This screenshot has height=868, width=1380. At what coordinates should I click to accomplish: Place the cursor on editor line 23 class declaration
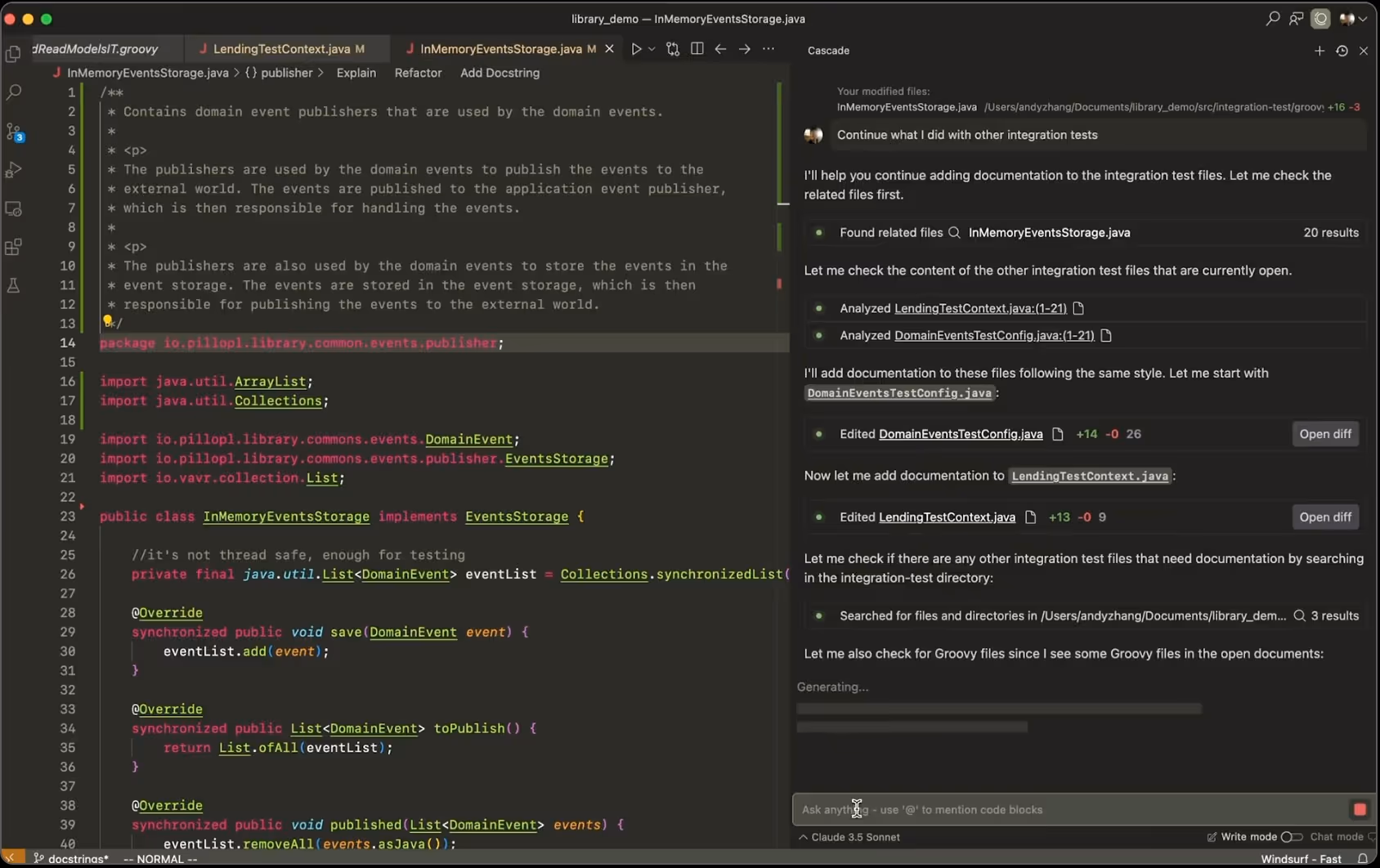[342, 517]
